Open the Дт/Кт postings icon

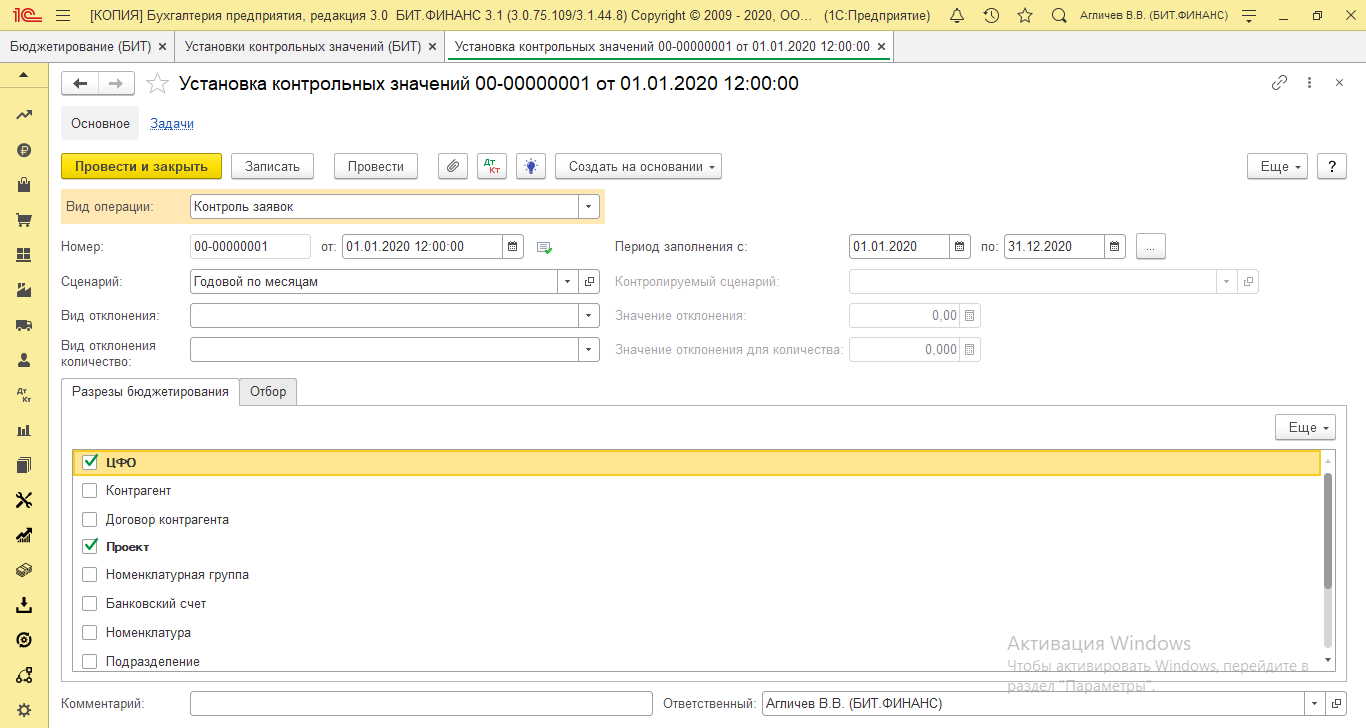[x=492, y=167]
